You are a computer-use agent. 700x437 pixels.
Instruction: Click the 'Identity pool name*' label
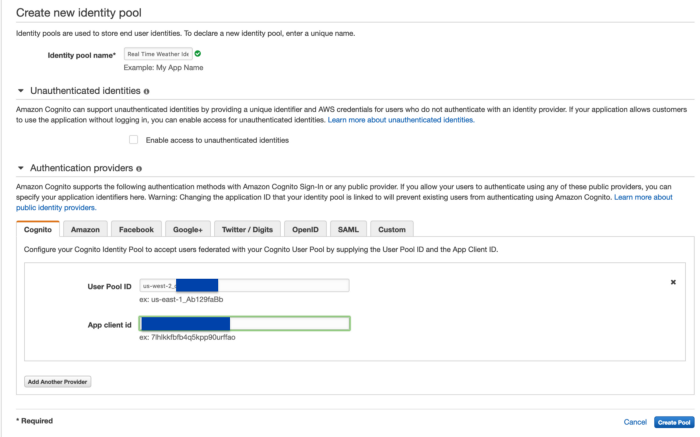(82, 55)
